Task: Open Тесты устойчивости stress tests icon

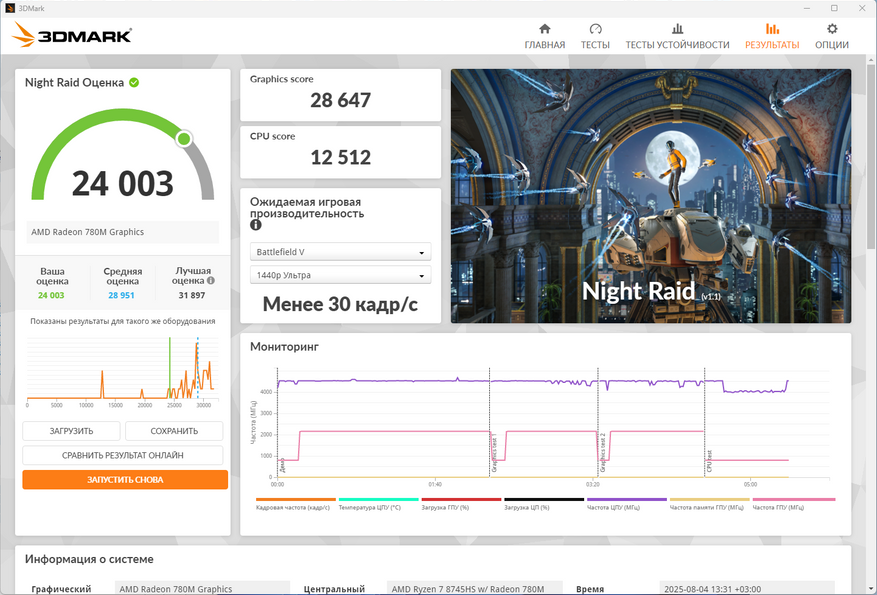Action: (x=677, y=30)
